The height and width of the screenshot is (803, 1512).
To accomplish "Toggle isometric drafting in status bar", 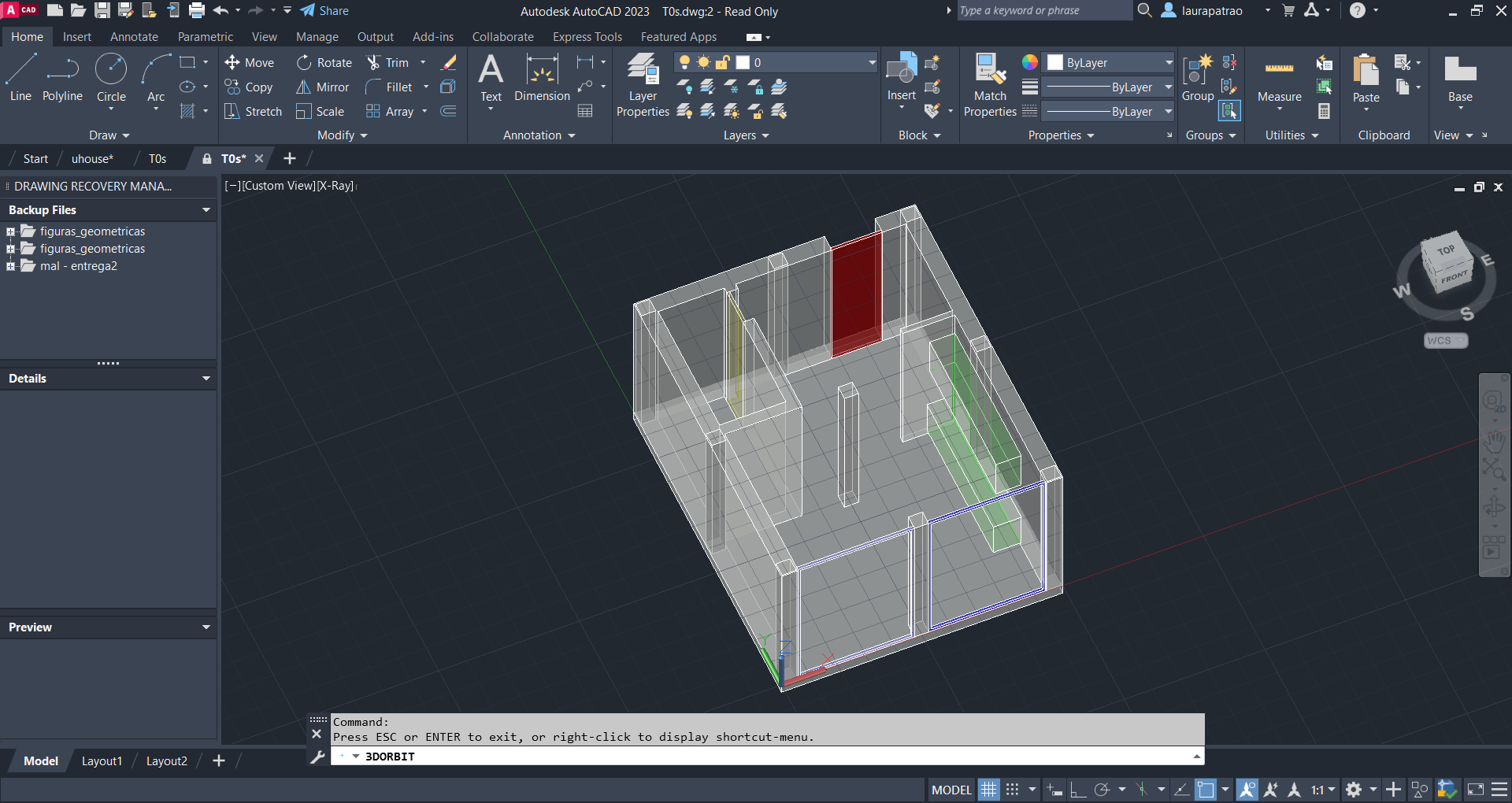I will (1142, 790).
